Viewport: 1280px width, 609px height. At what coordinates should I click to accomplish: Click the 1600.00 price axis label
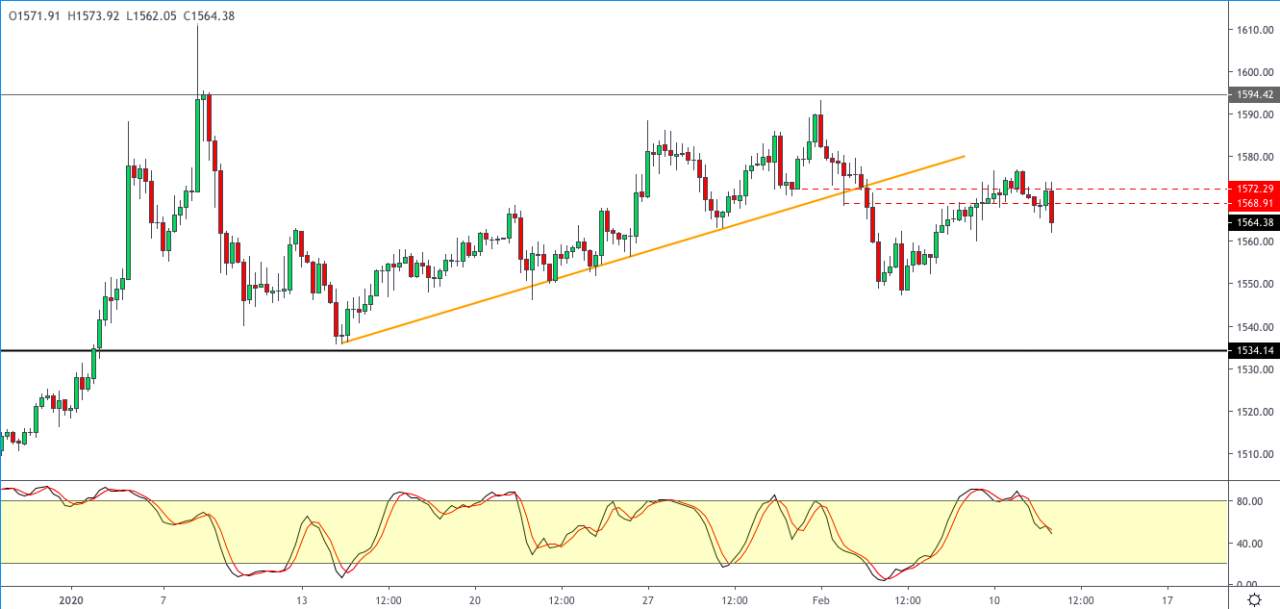coord(1254,72)
